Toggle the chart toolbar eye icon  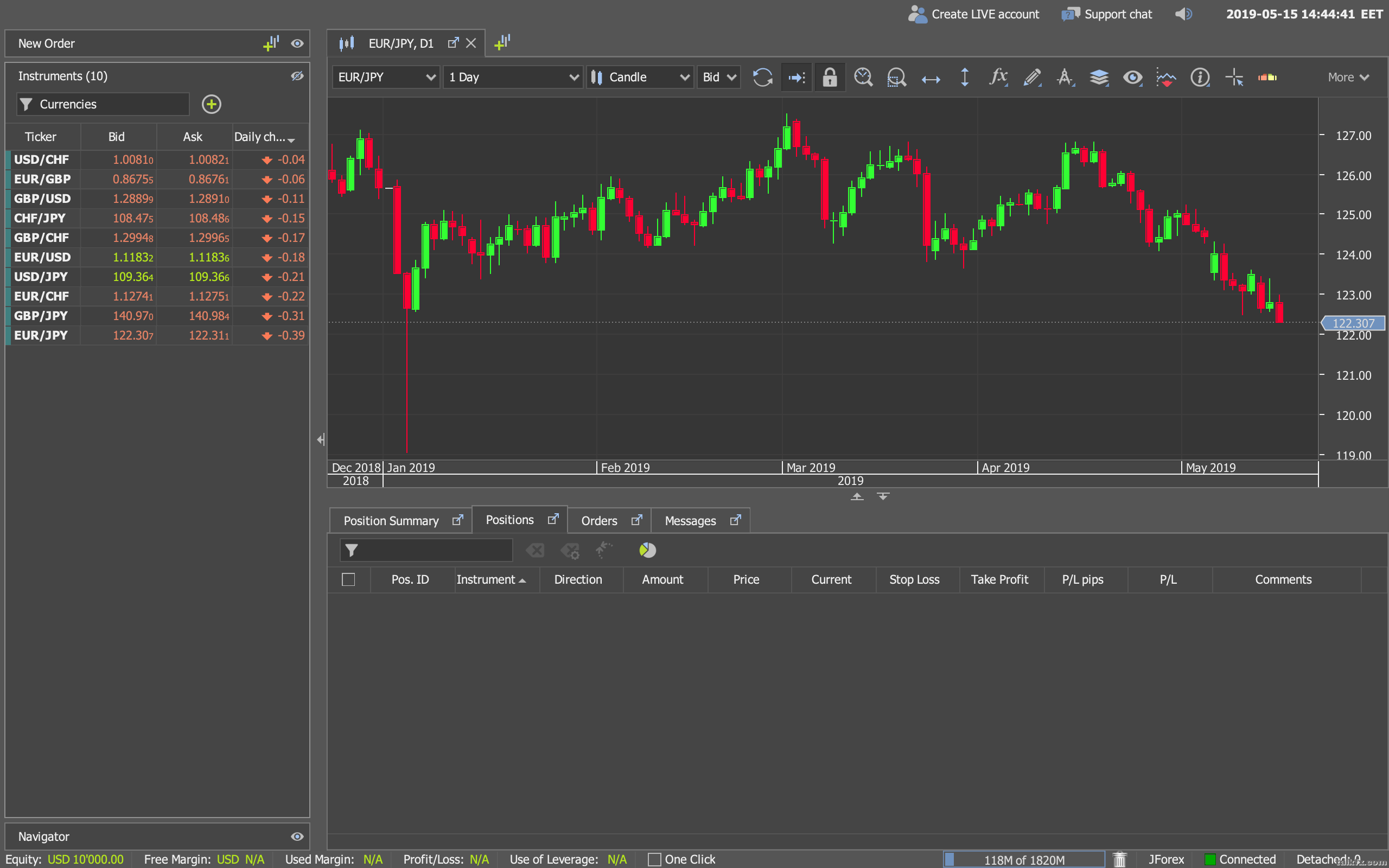click(x=1132, y=77)
